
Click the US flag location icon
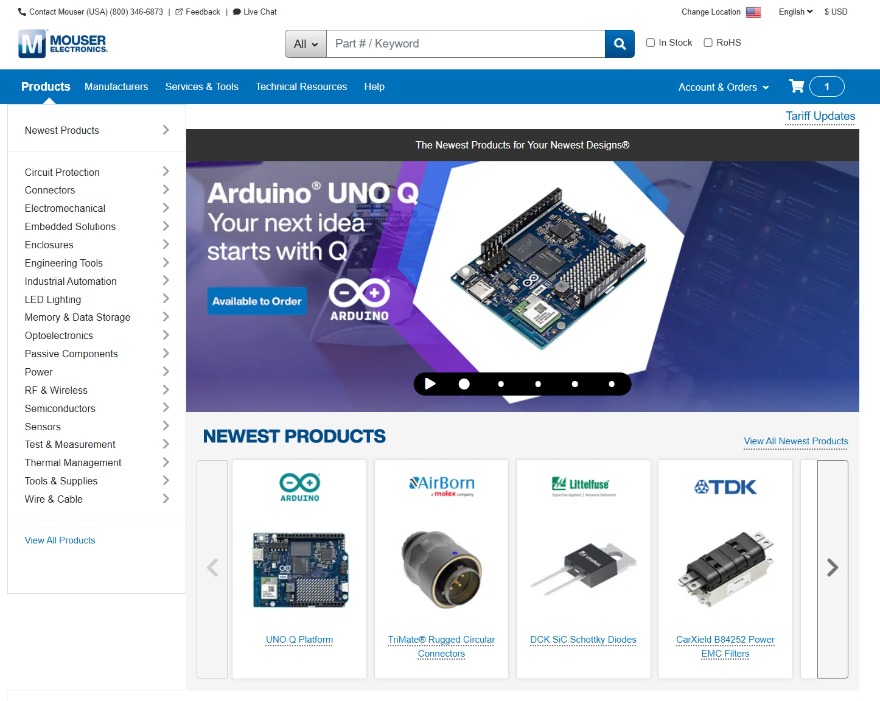coord(753,12)
